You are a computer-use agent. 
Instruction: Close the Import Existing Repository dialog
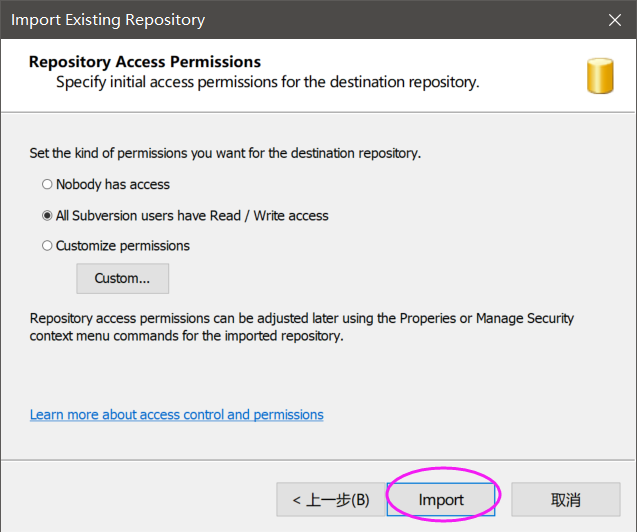pyautogui.click(x=615, y=19)
